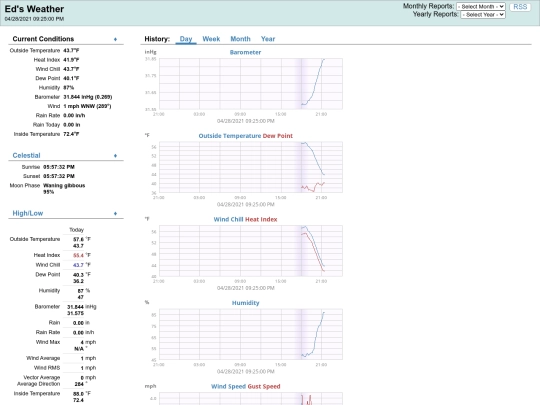
Task: Switch history to the Day tab
Action: click(186, 39)
